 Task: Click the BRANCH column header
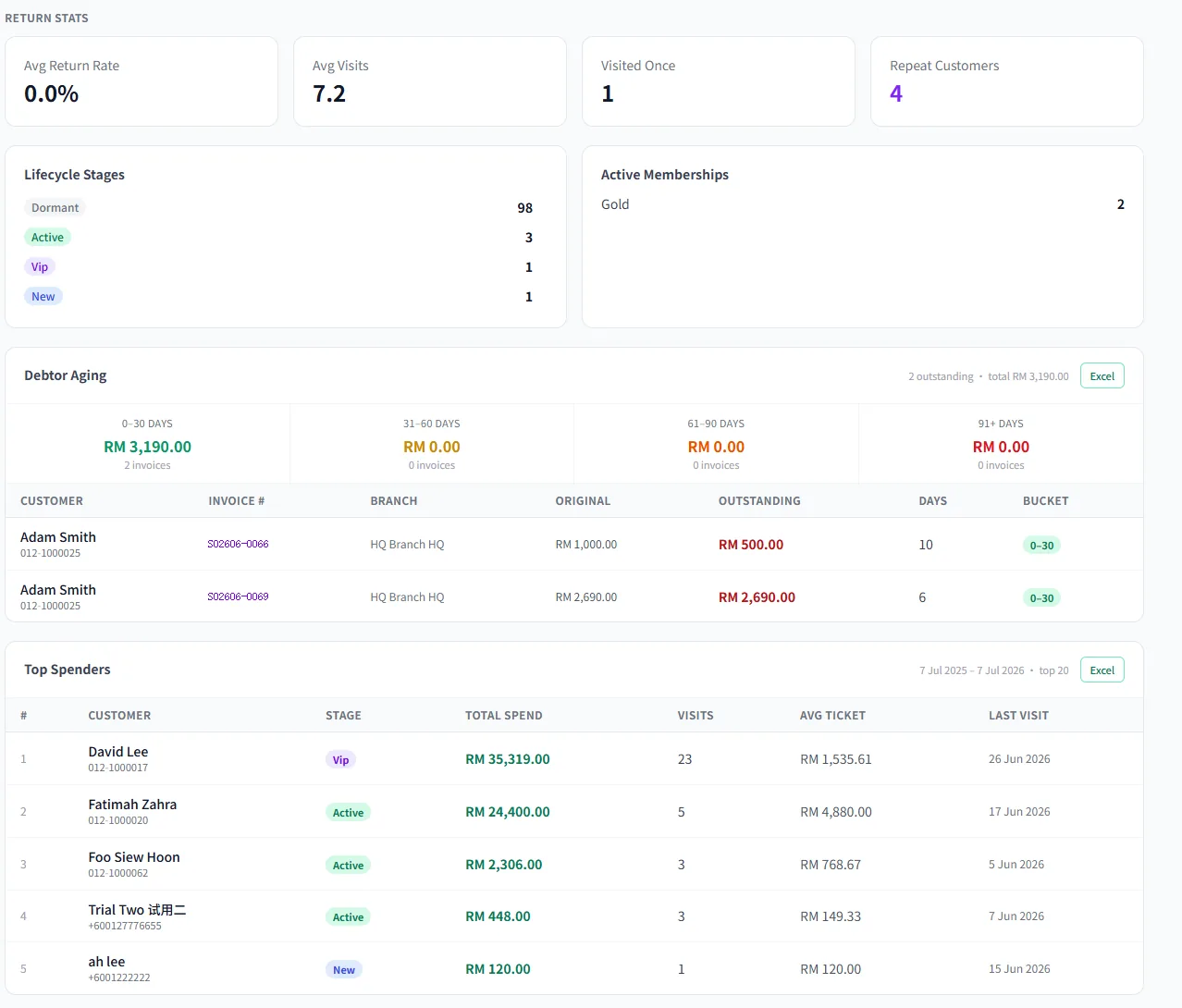[x=394, y=501]
